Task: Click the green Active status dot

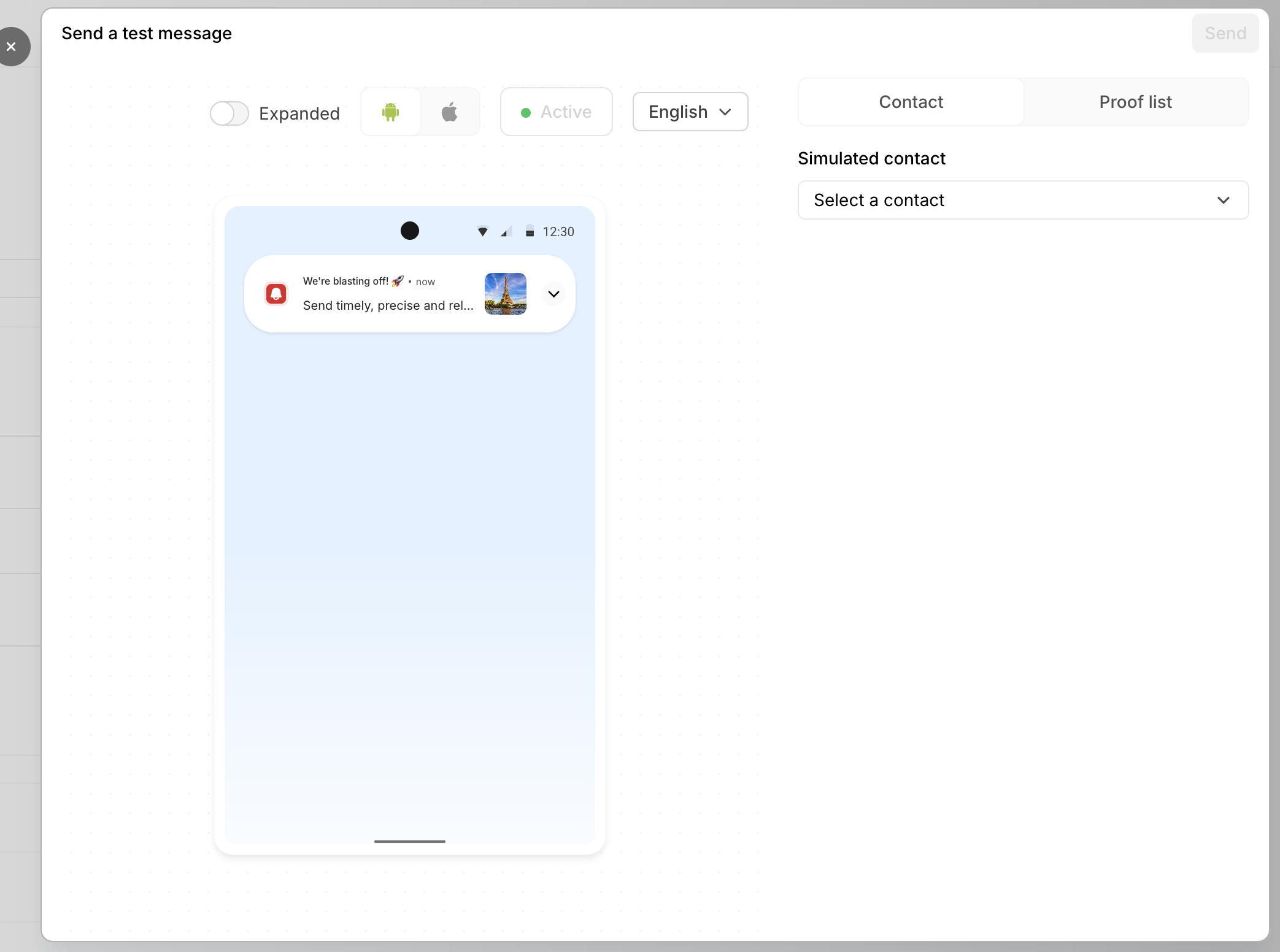Action: coord(526,112)
